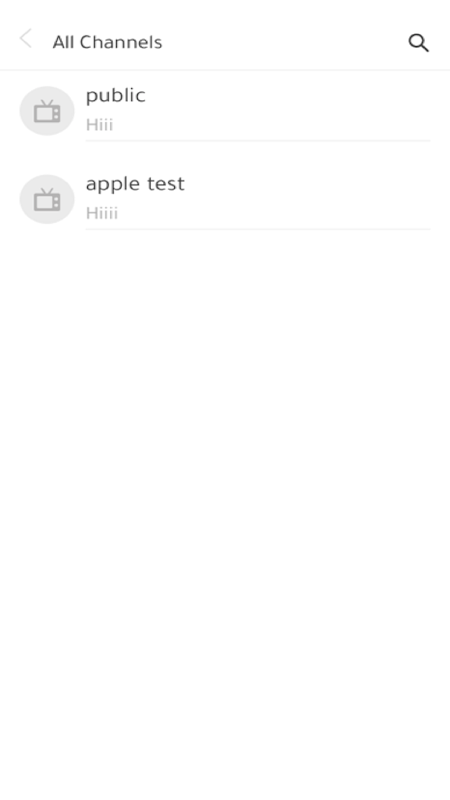
Task: Tap the TV avatar for apple test
Action: pyautogui.click(x=47, y=201)
